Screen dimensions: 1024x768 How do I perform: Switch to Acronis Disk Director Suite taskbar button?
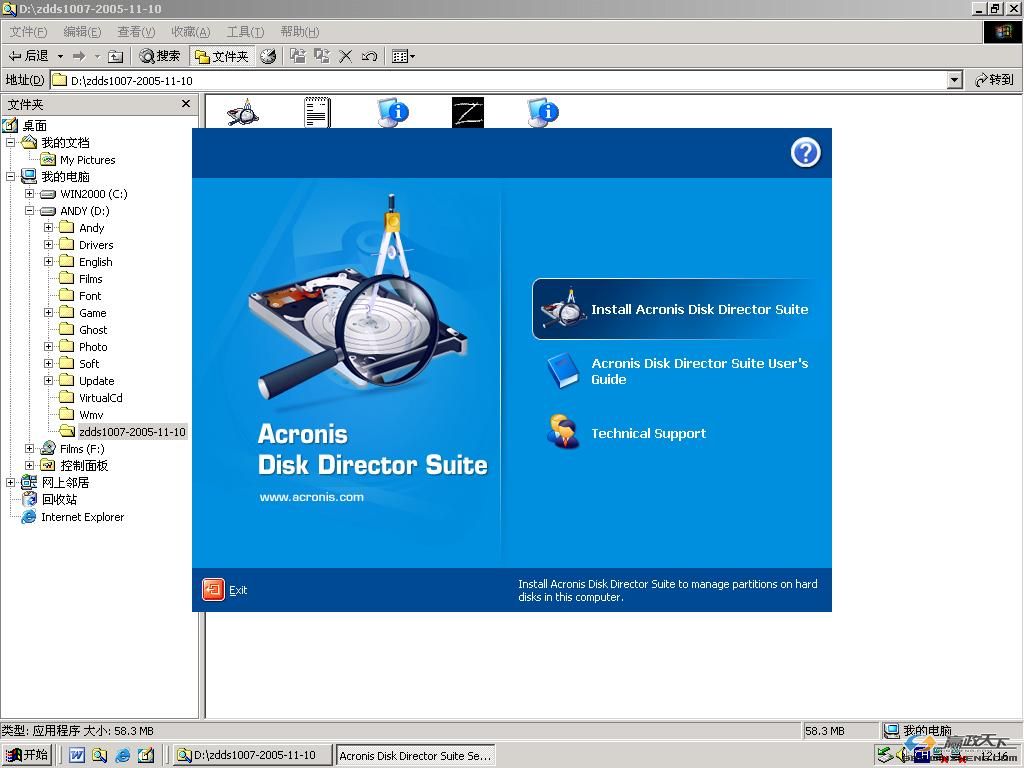click(415, 755)
